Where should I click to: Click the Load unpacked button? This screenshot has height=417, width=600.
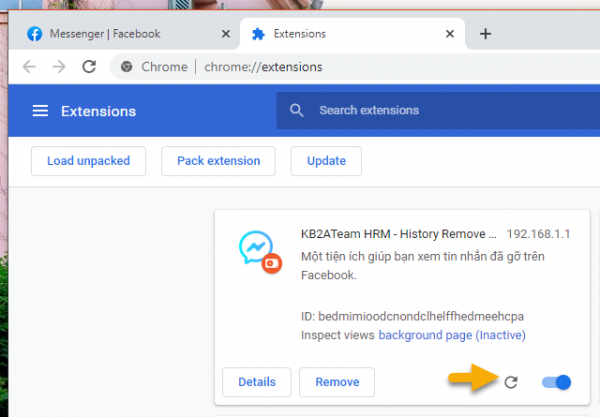pos(88,161)
